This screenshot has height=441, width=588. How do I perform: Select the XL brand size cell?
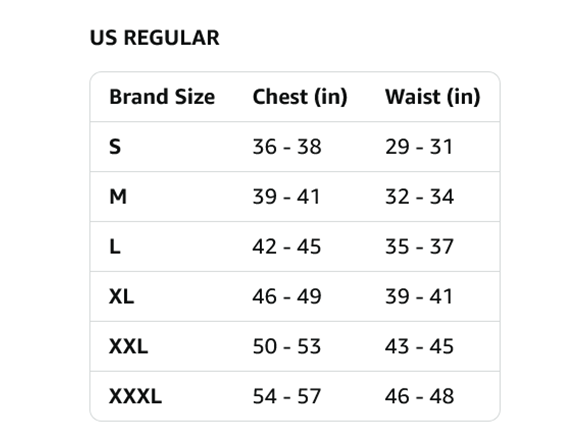tap(122, 297)
